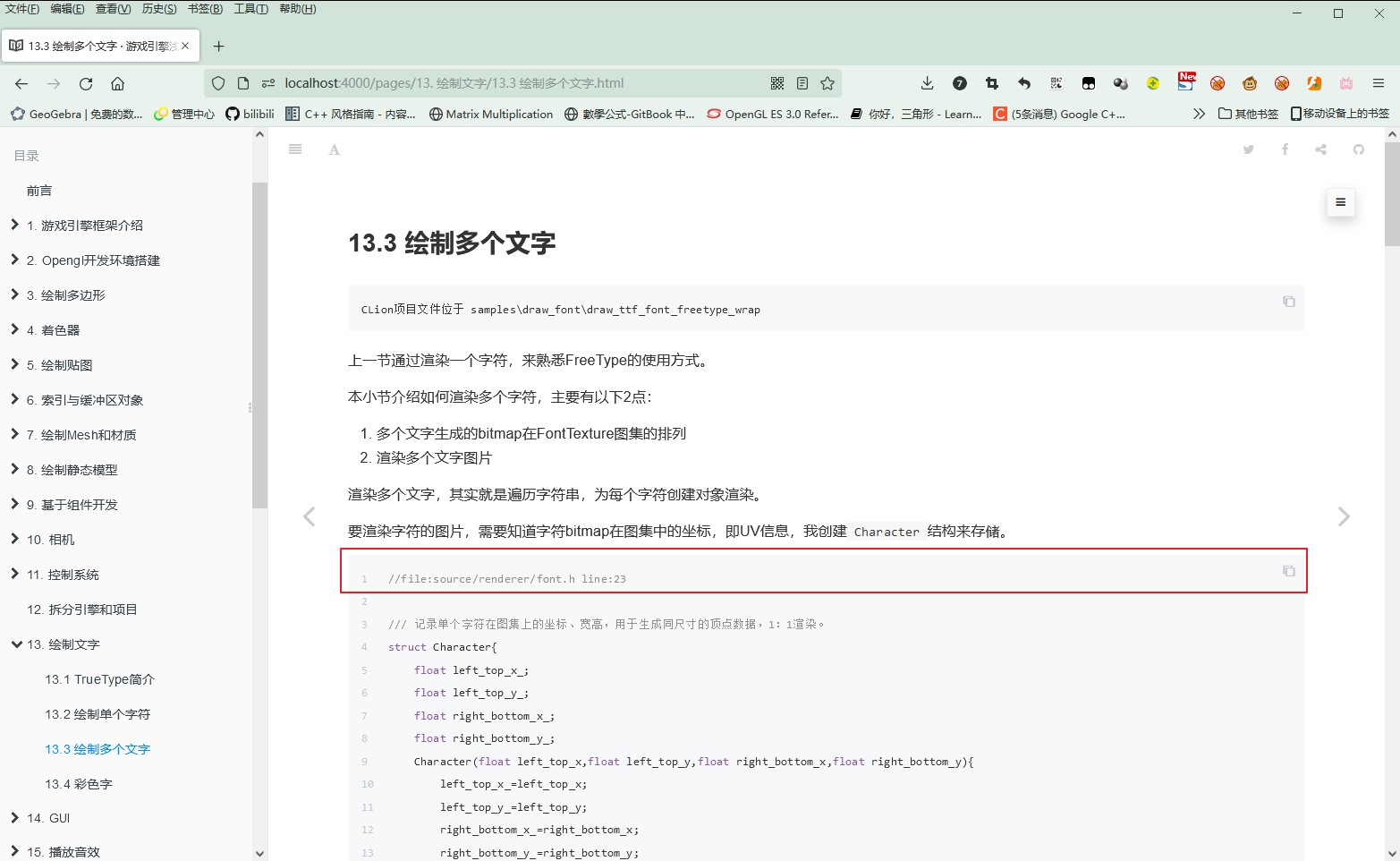Open the share options icon
Screen dimensions: 1400x861
1321,149
